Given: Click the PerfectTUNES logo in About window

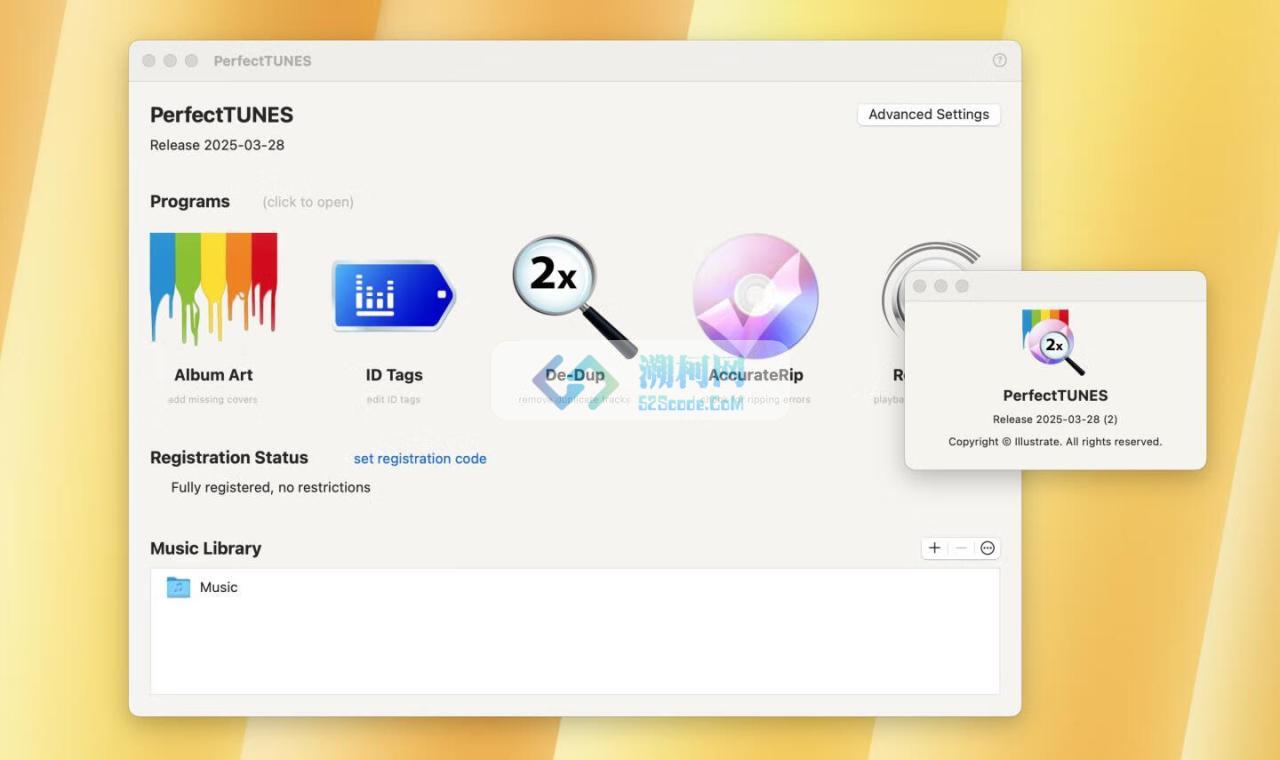Looking at the screenshot, I should pos(1054,342).
